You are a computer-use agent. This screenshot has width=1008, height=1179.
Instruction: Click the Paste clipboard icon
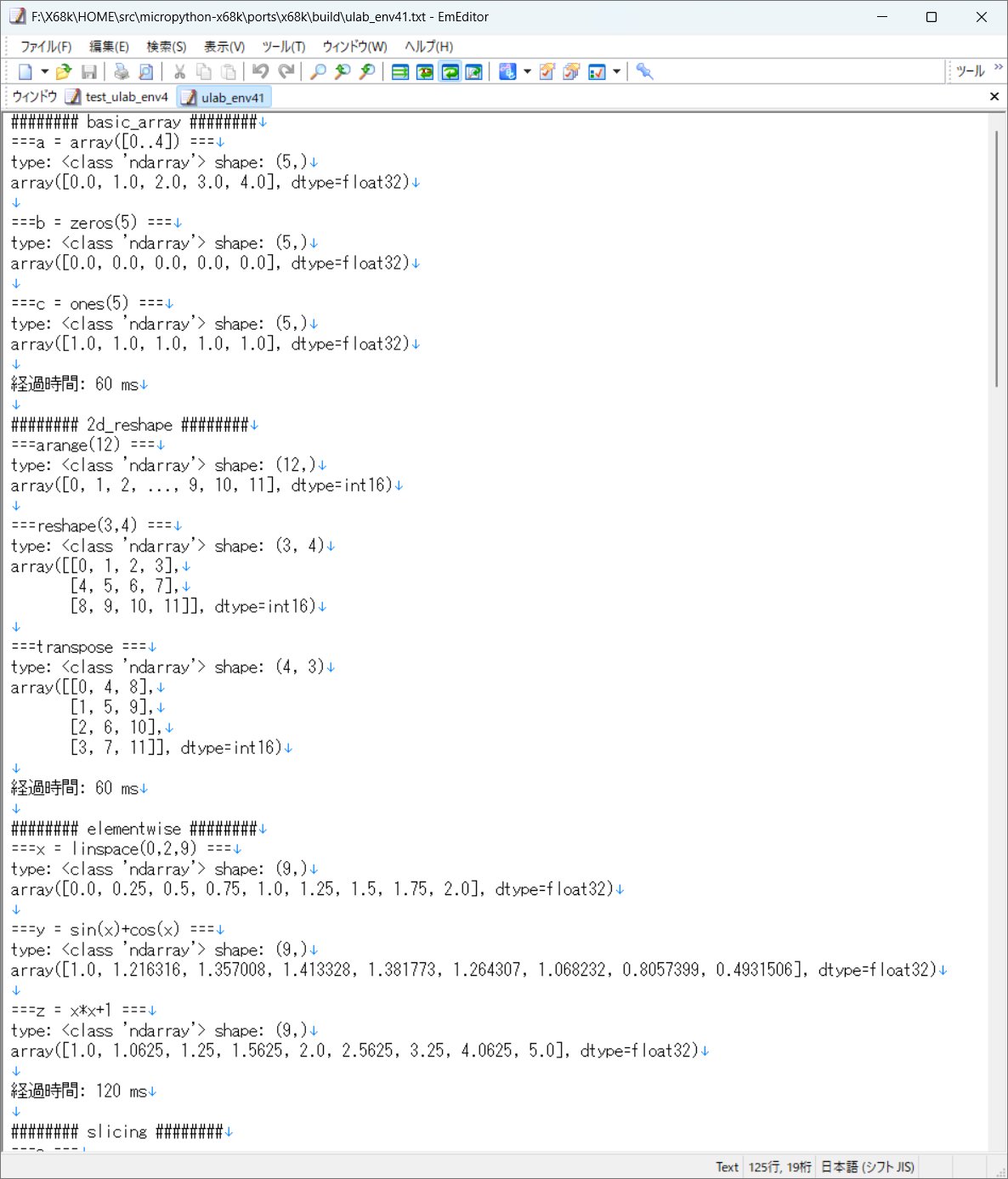tap(229, 72)
